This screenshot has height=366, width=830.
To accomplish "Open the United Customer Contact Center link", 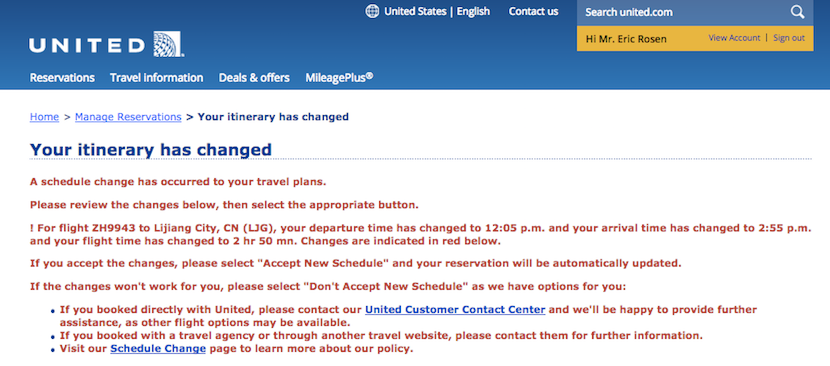I will (455, 309).
